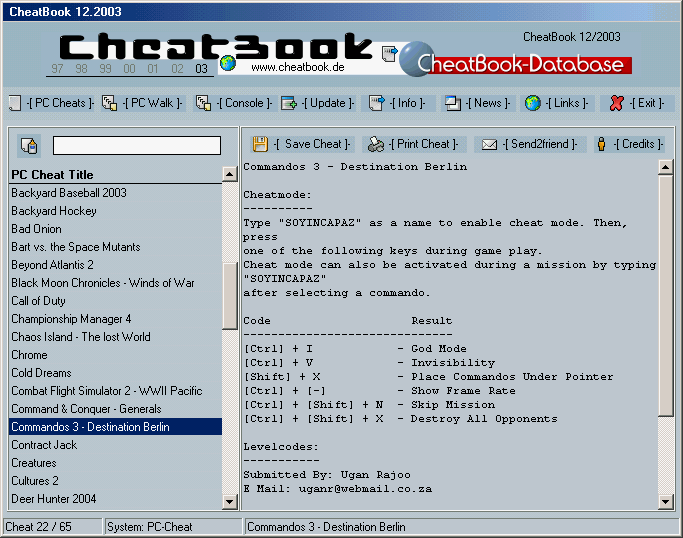Click the Save Cheat floppy button
The width and height of the screenshot is (683, 538).
pos(260,144)
